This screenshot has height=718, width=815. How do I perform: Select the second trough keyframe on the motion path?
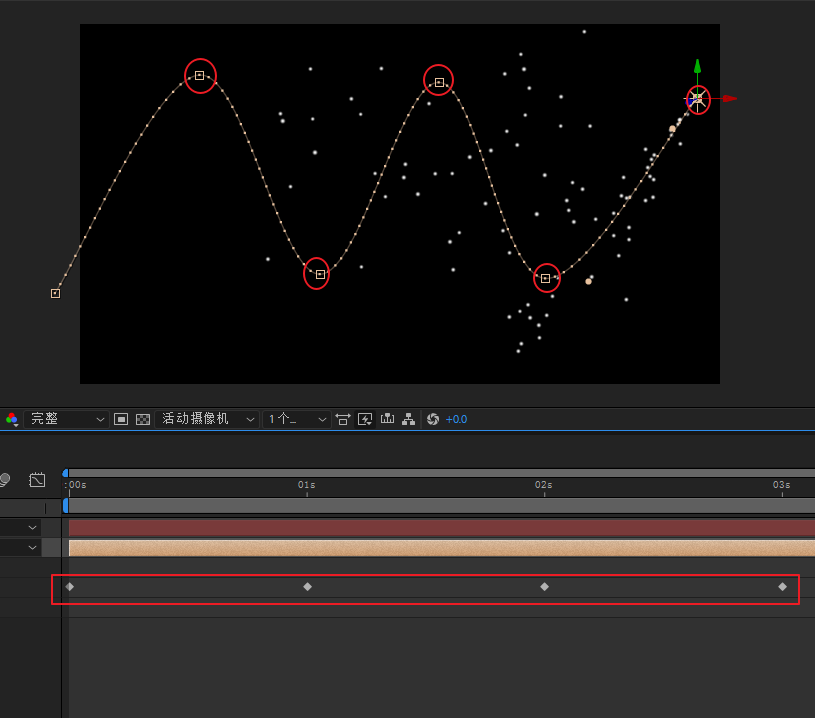[545, 279]
